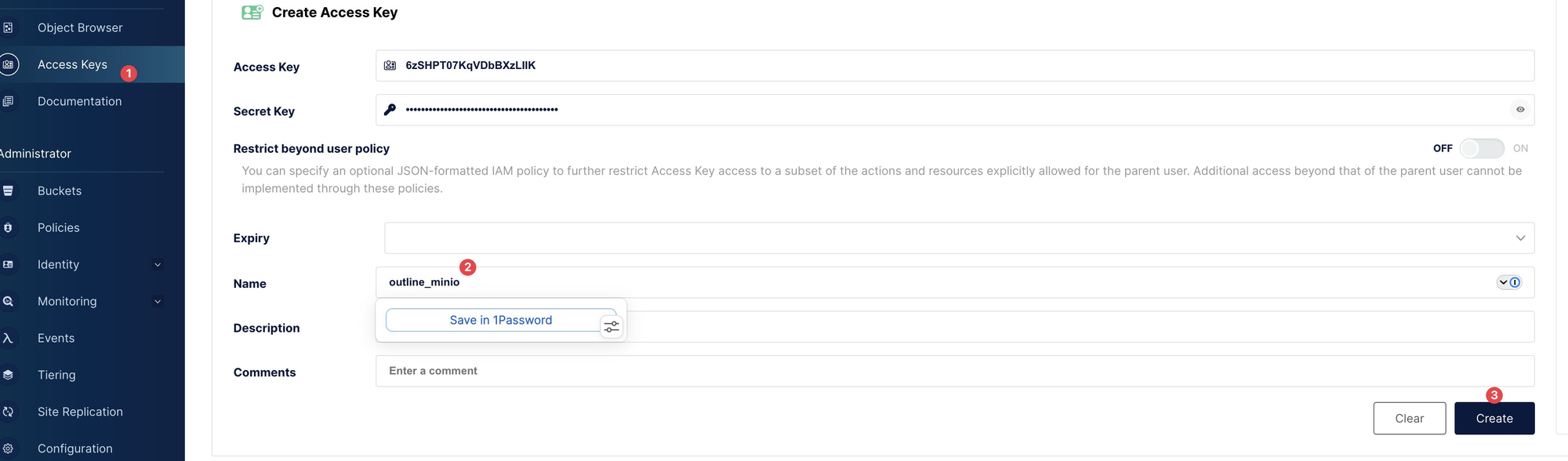The height and width of the screenshot is (461, 1568).
Task: Click the Tiering layers icon
Action: [8, 375]
